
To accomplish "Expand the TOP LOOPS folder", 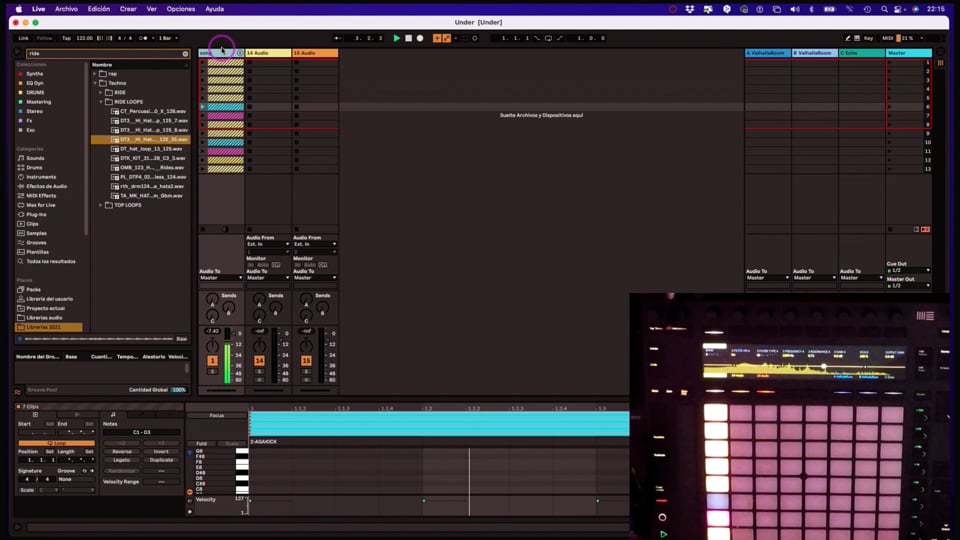I will coord(101,205).
